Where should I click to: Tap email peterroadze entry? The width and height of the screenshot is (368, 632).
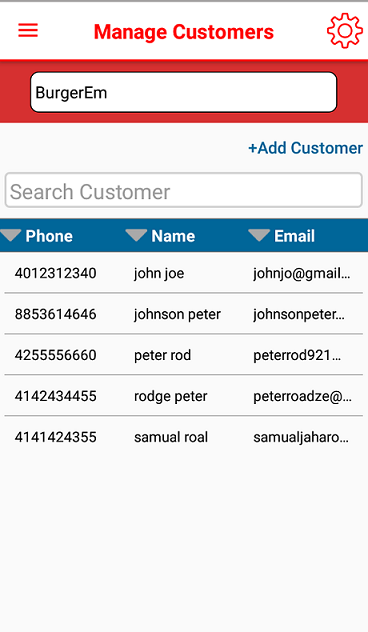tap(302, 396)
